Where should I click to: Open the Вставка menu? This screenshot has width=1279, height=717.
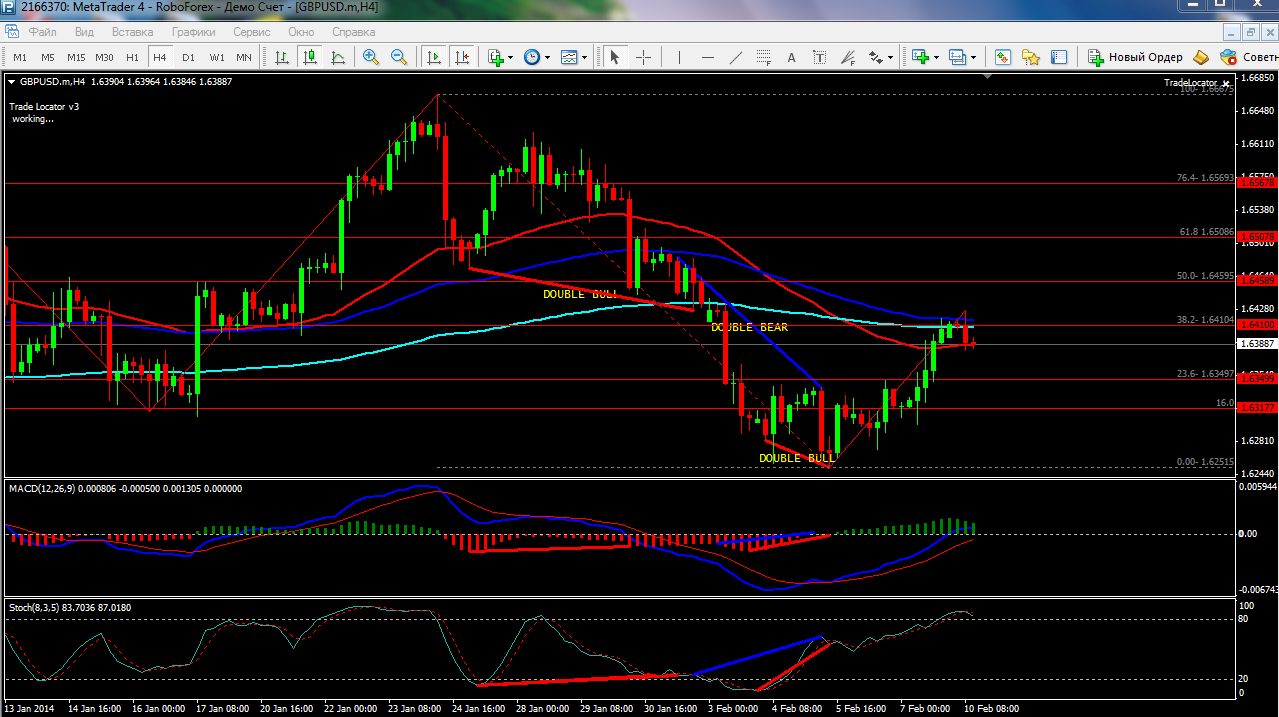133,31
